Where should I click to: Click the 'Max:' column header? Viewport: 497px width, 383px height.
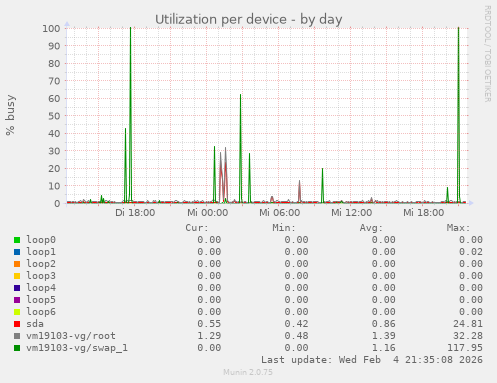[458, 228]
